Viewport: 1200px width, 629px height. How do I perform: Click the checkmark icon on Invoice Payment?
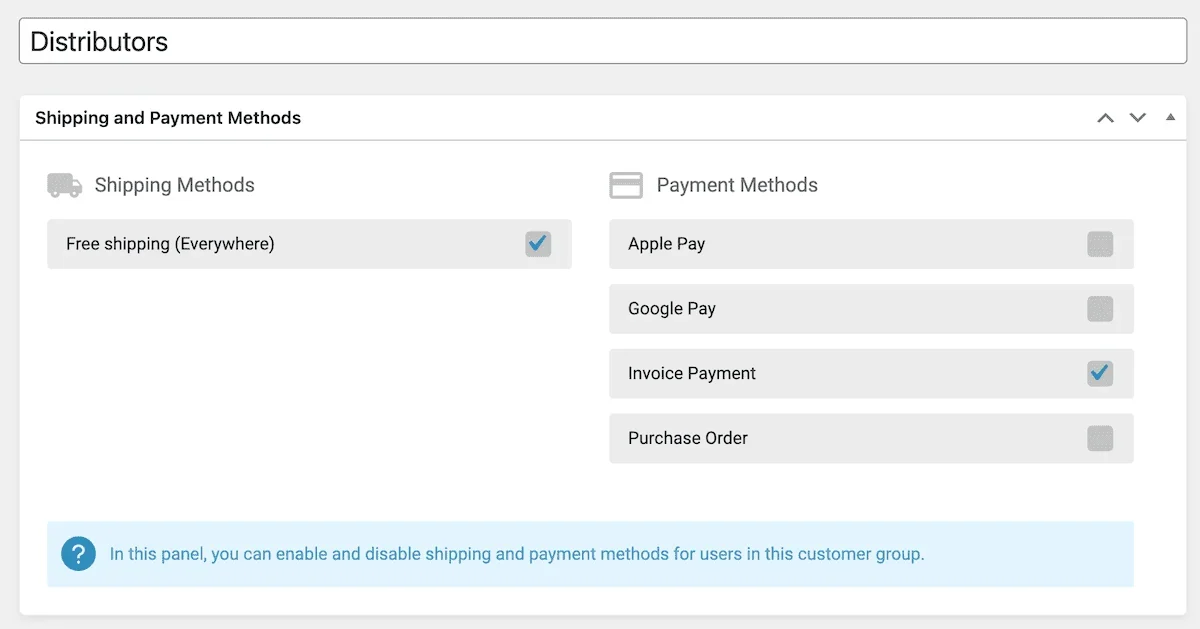[1100, 373]
